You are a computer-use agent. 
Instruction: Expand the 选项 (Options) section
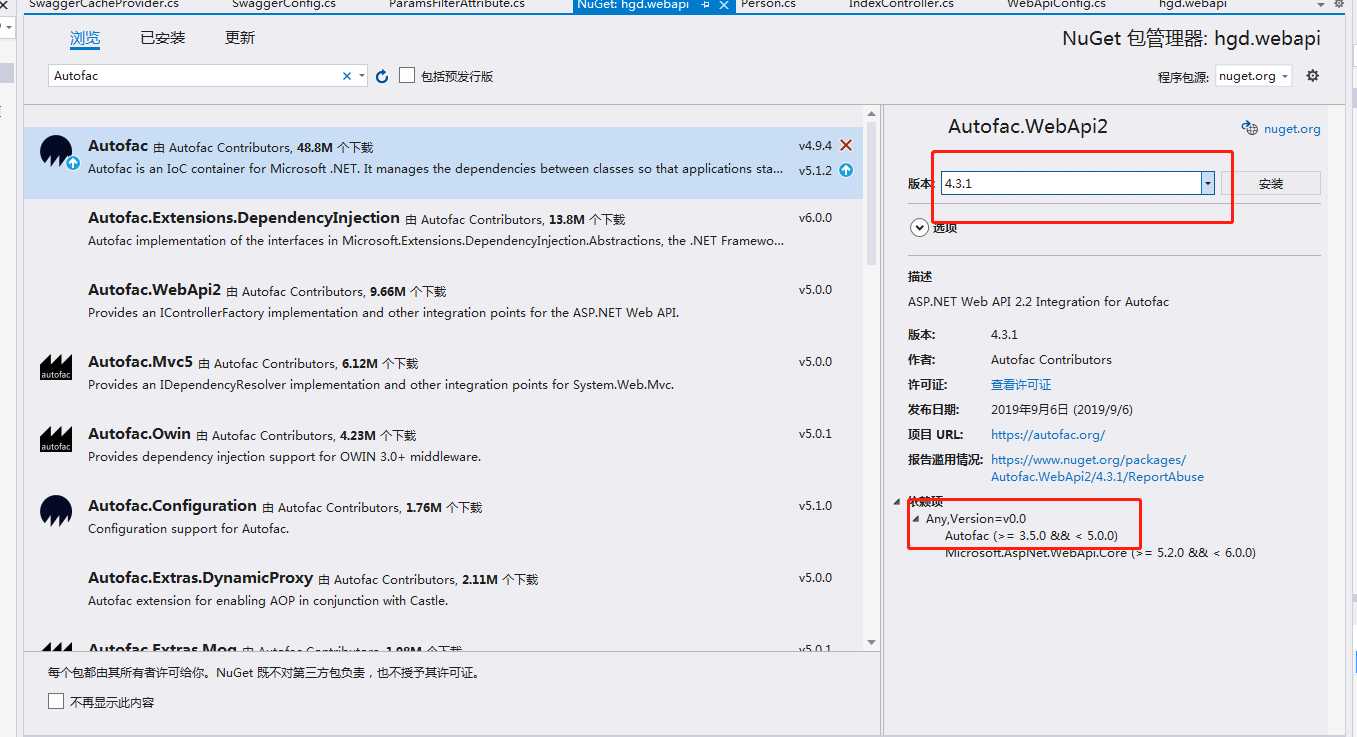click(x=919, y=227)
